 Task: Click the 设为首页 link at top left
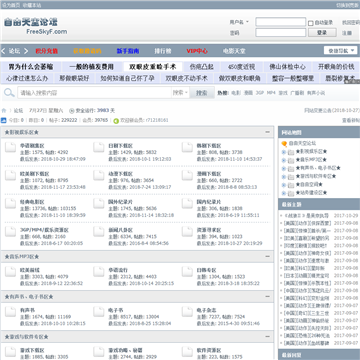pyautogui.click(x=11, y=5)
